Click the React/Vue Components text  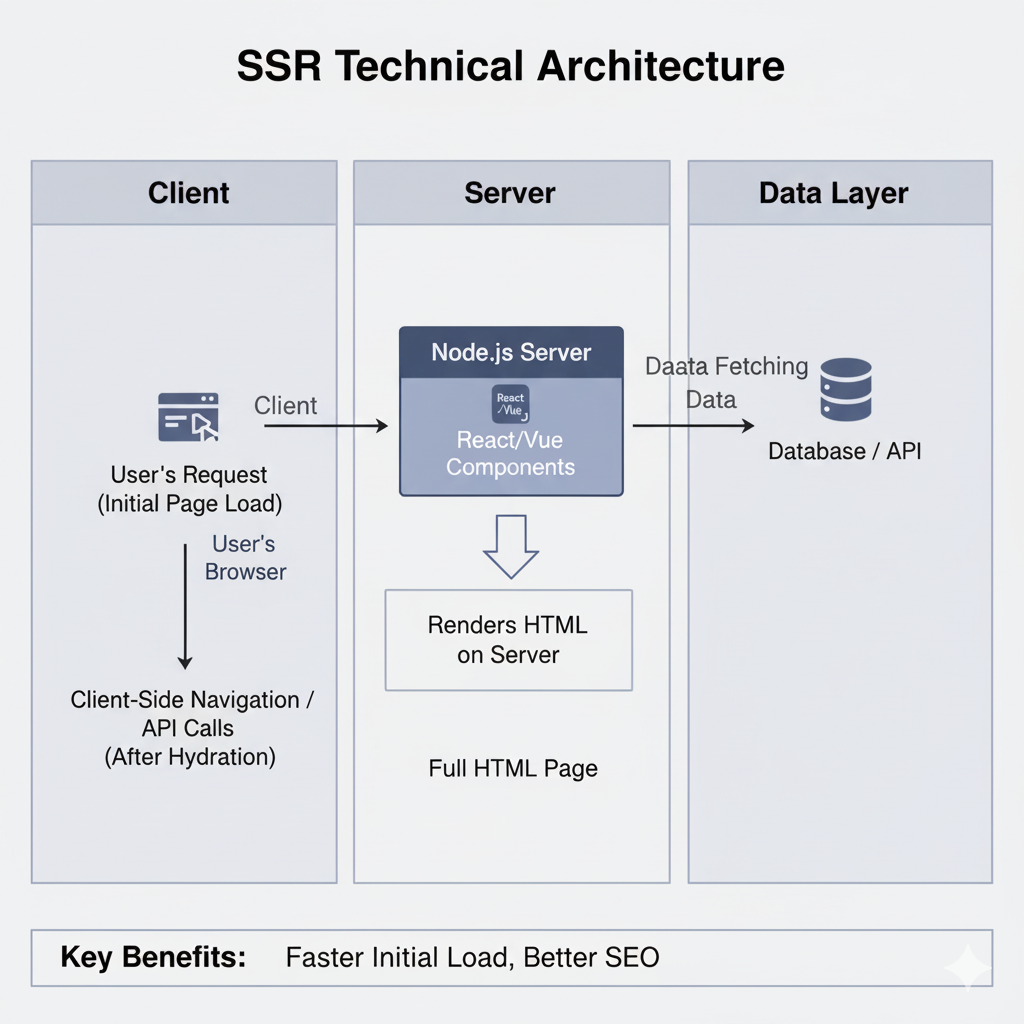click(511, 453)
